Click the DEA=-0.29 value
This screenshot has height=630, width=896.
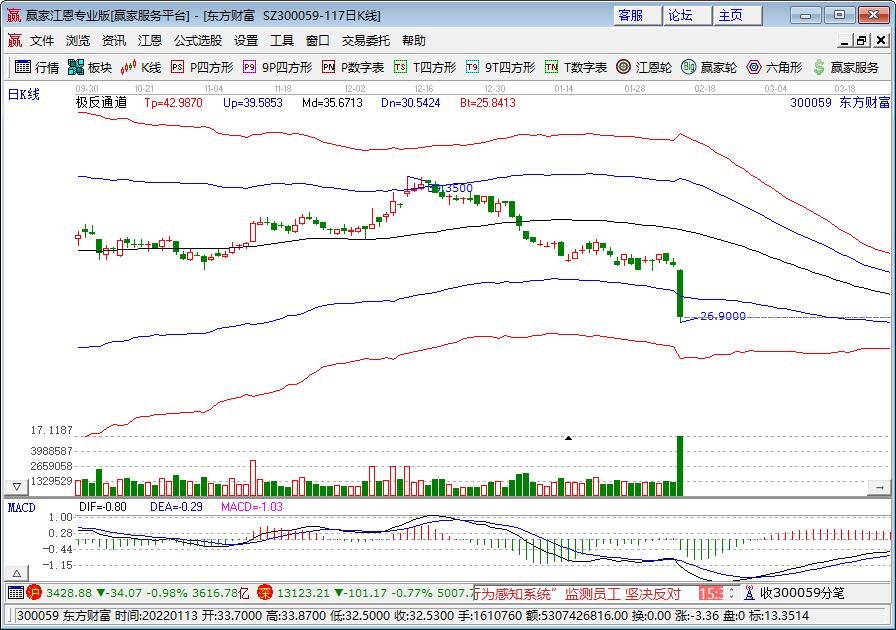[176, 507]
